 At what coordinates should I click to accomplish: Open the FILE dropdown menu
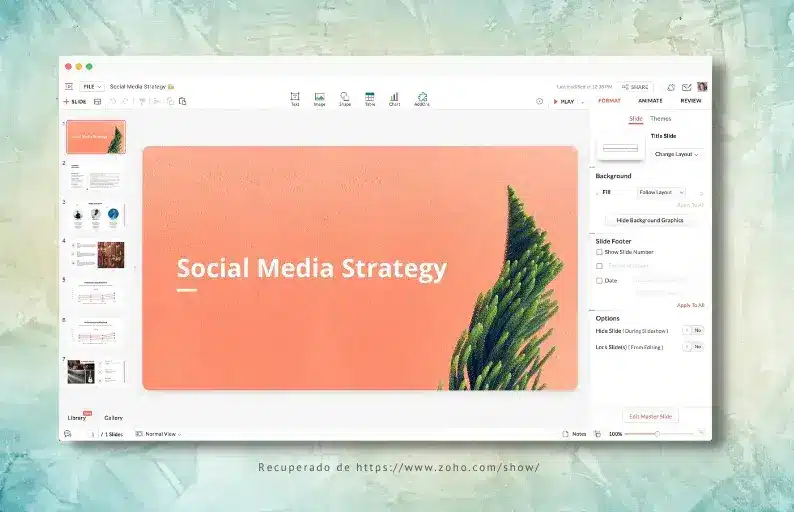(92, 87)
